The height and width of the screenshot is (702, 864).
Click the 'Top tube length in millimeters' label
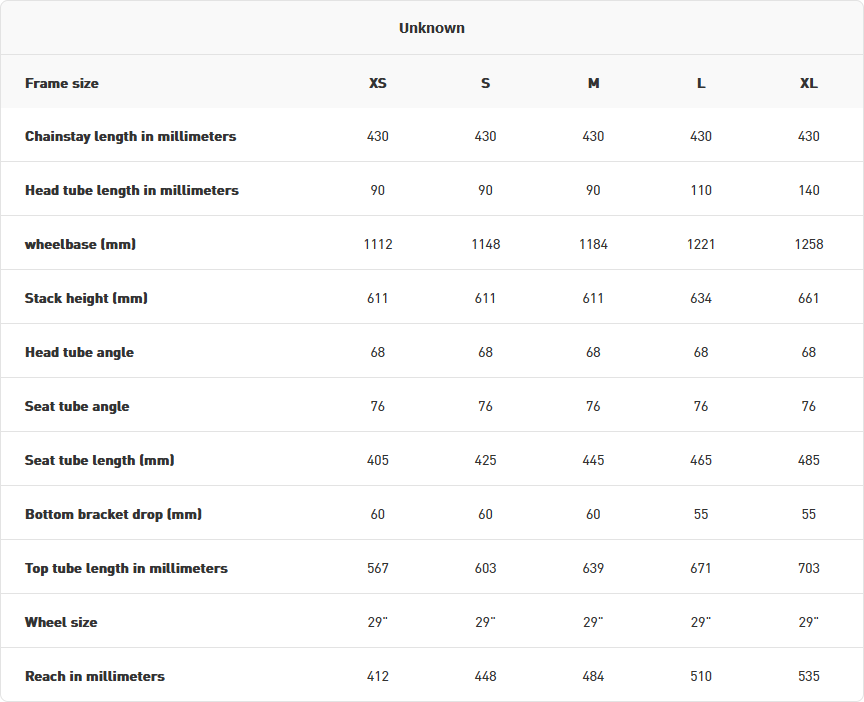coord(126,568)
